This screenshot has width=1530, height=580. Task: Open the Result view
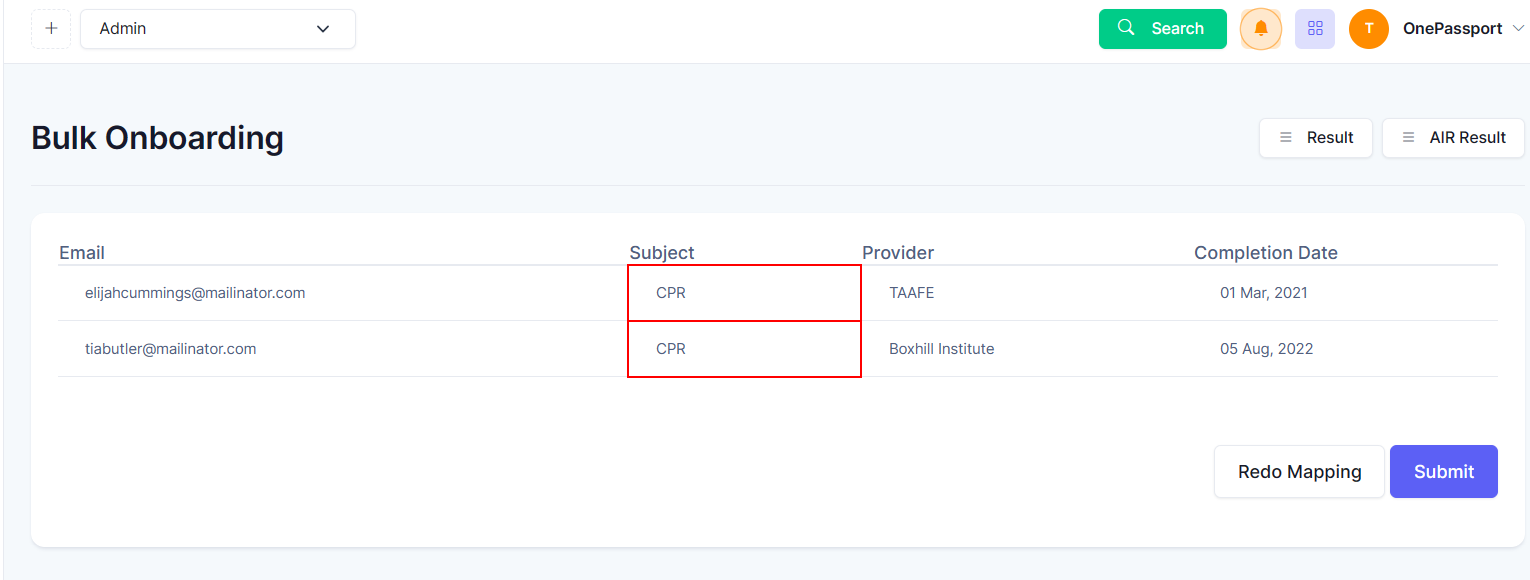click(1316, 138)
